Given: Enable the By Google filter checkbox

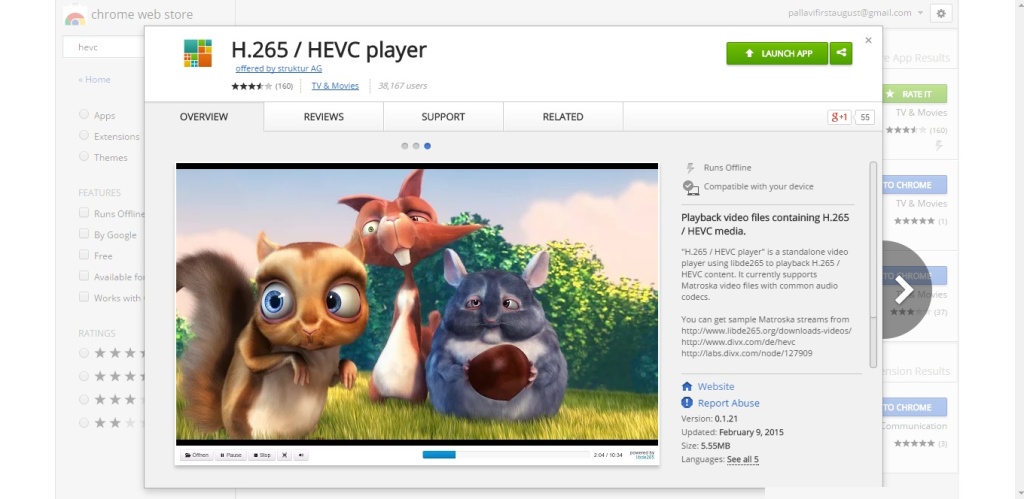Looking at the screenshot, I should [x=84, y=233].
